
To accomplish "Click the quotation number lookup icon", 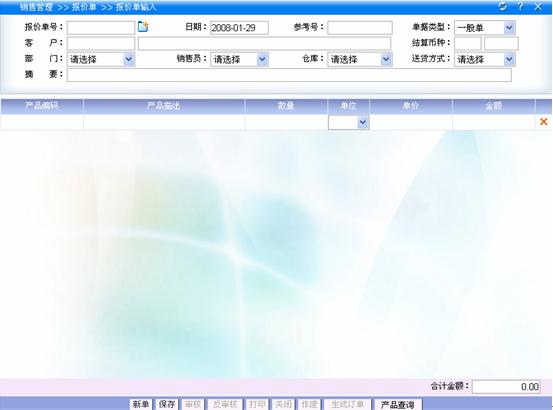I will tap(143, 26).
